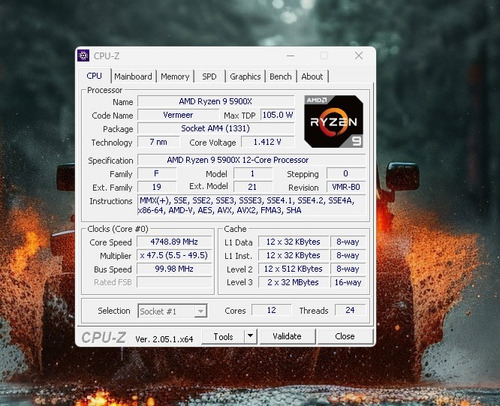Viewport: 500px width, 406px height.
Task: Click the empty Rated FSB field
Action: [174, 282]
